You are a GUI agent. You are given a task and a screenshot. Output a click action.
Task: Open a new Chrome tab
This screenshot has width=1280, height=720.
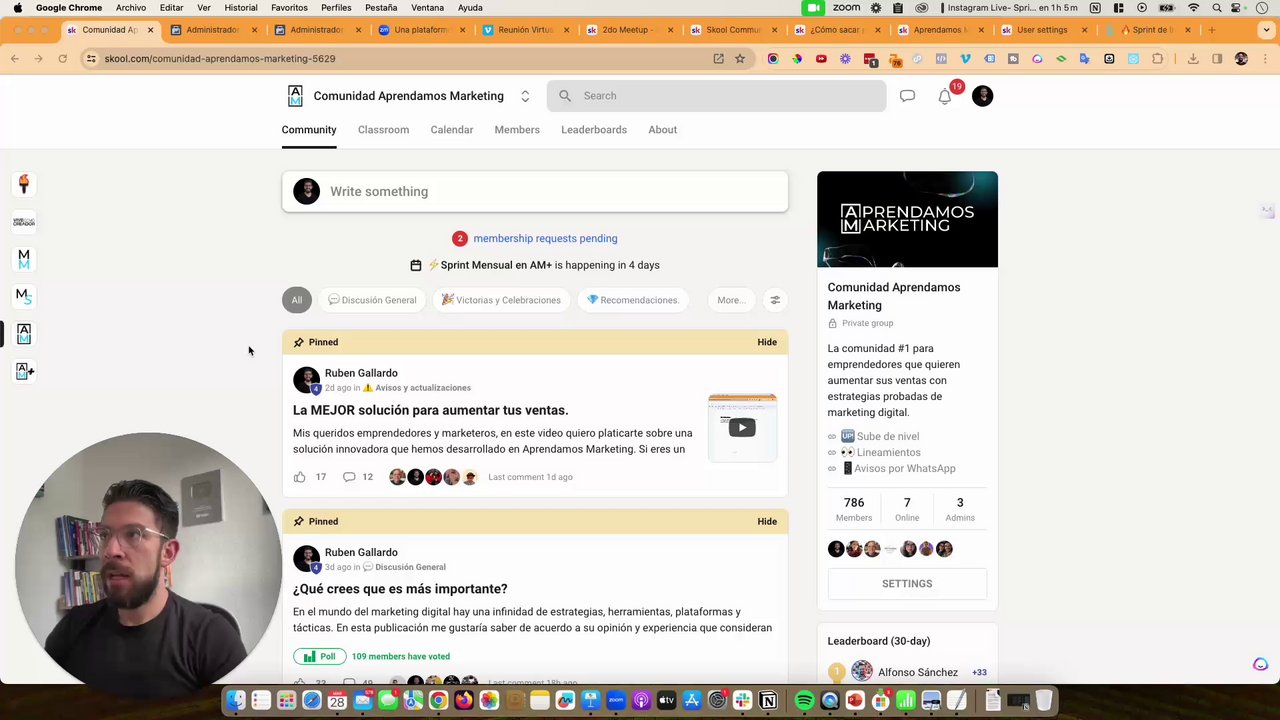(x=1212, y=30)
